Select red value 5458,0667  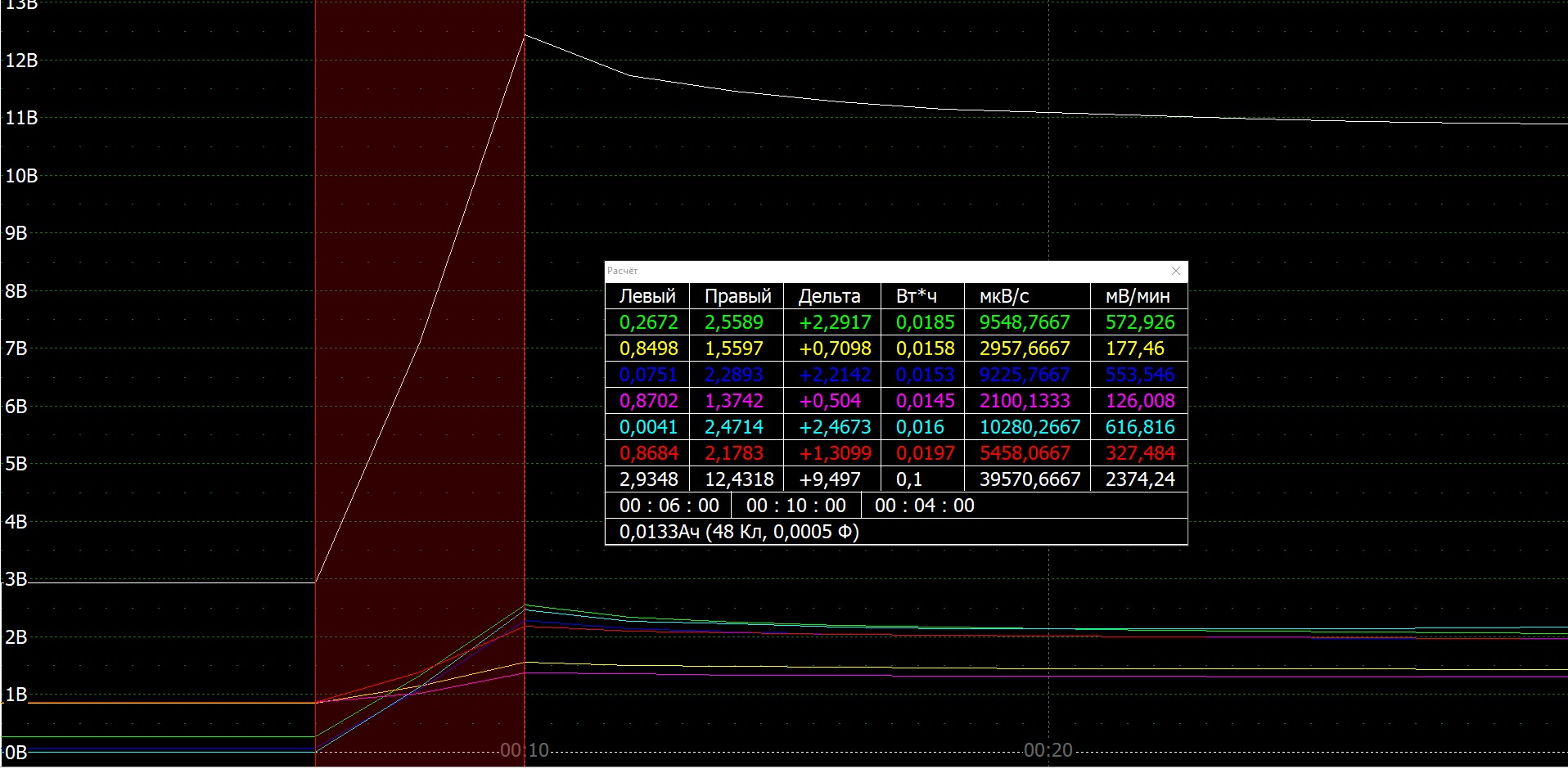[x=1025, y=453]
